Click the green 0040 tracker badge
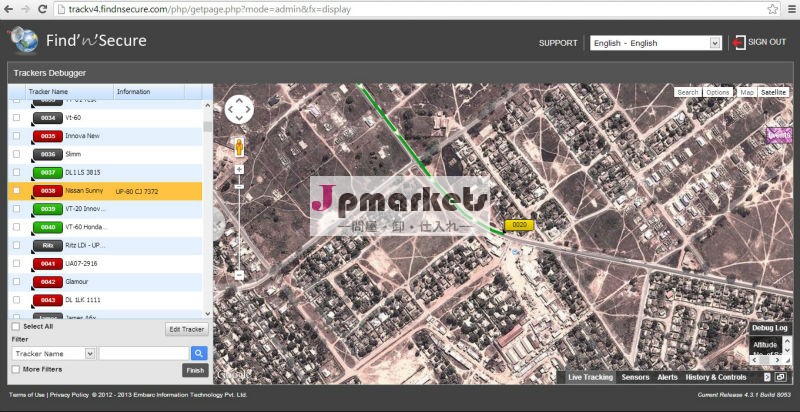Viewport: 800px width, 412px height. 48,227
